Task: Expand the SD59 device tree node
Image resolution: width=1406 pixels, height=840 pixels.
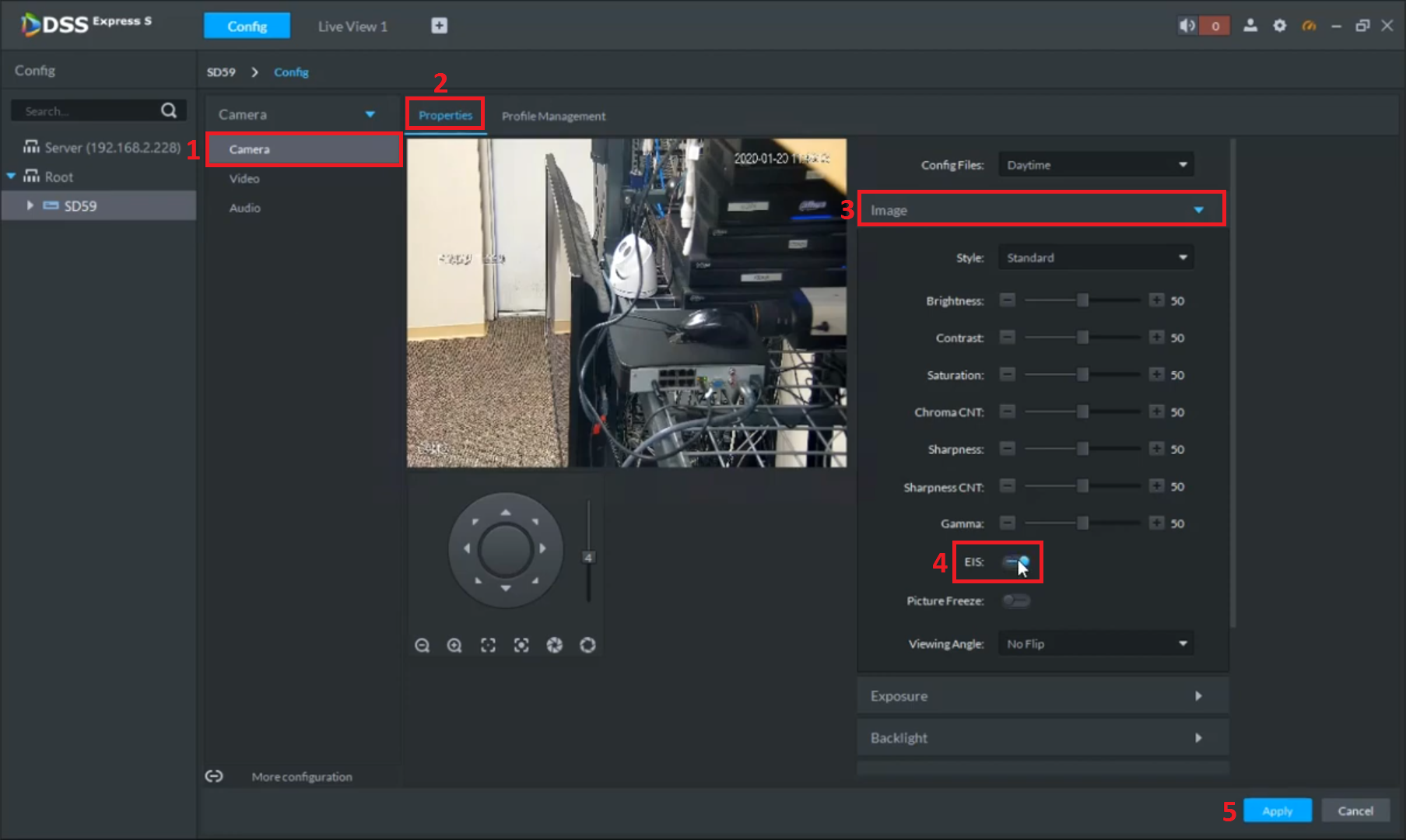Action: 30,205
